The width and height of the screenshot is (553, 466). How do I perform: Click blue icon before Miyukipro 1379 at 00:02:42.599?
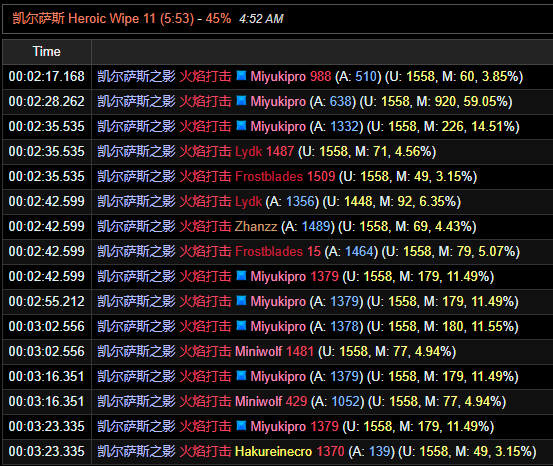point(241,276)
